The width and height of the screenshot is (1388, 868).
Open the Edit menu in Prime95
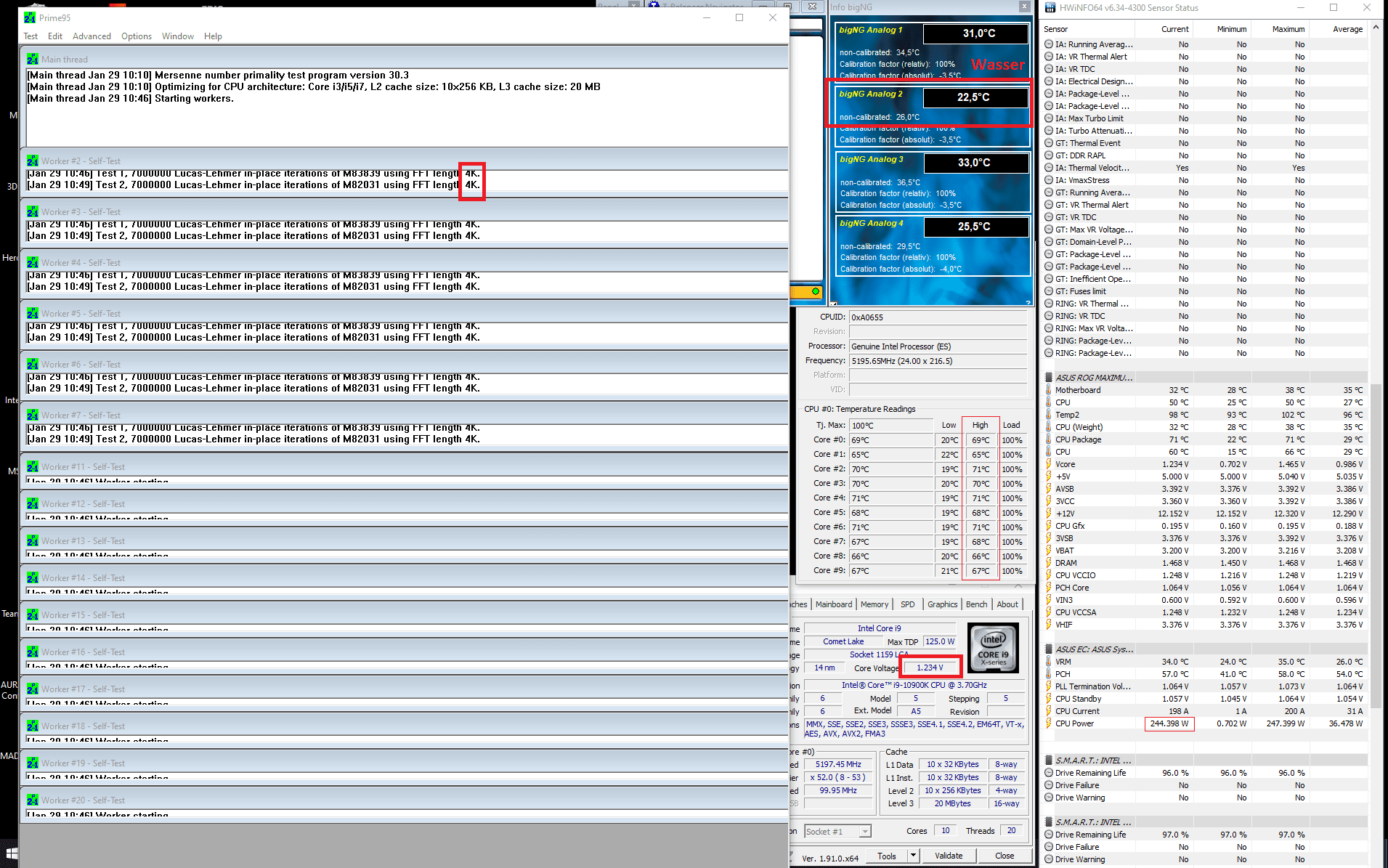[55, 36]
